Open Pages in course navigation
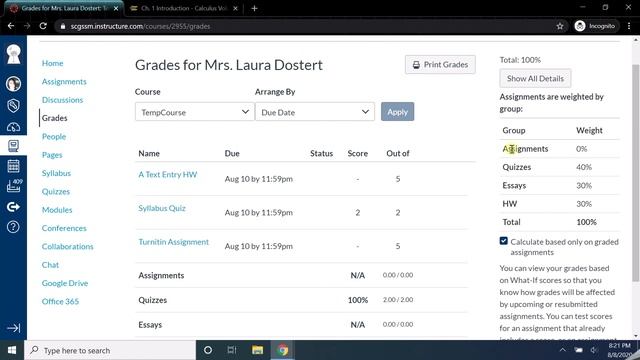 pos(52,155)
